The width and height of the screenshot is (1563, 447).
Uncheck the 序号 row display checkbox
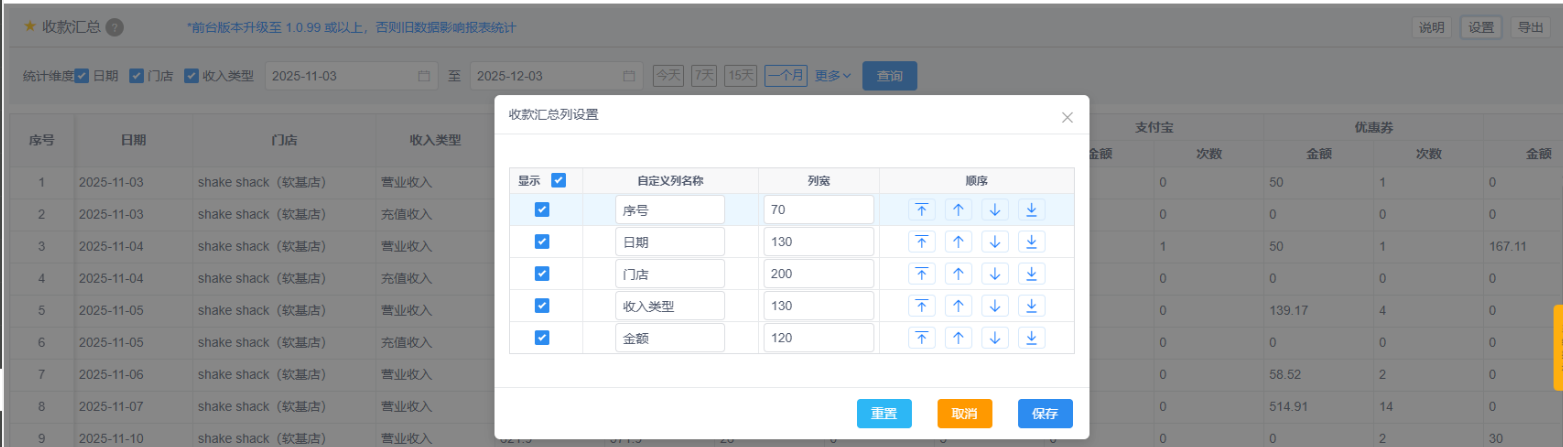[x=541, y=209]
